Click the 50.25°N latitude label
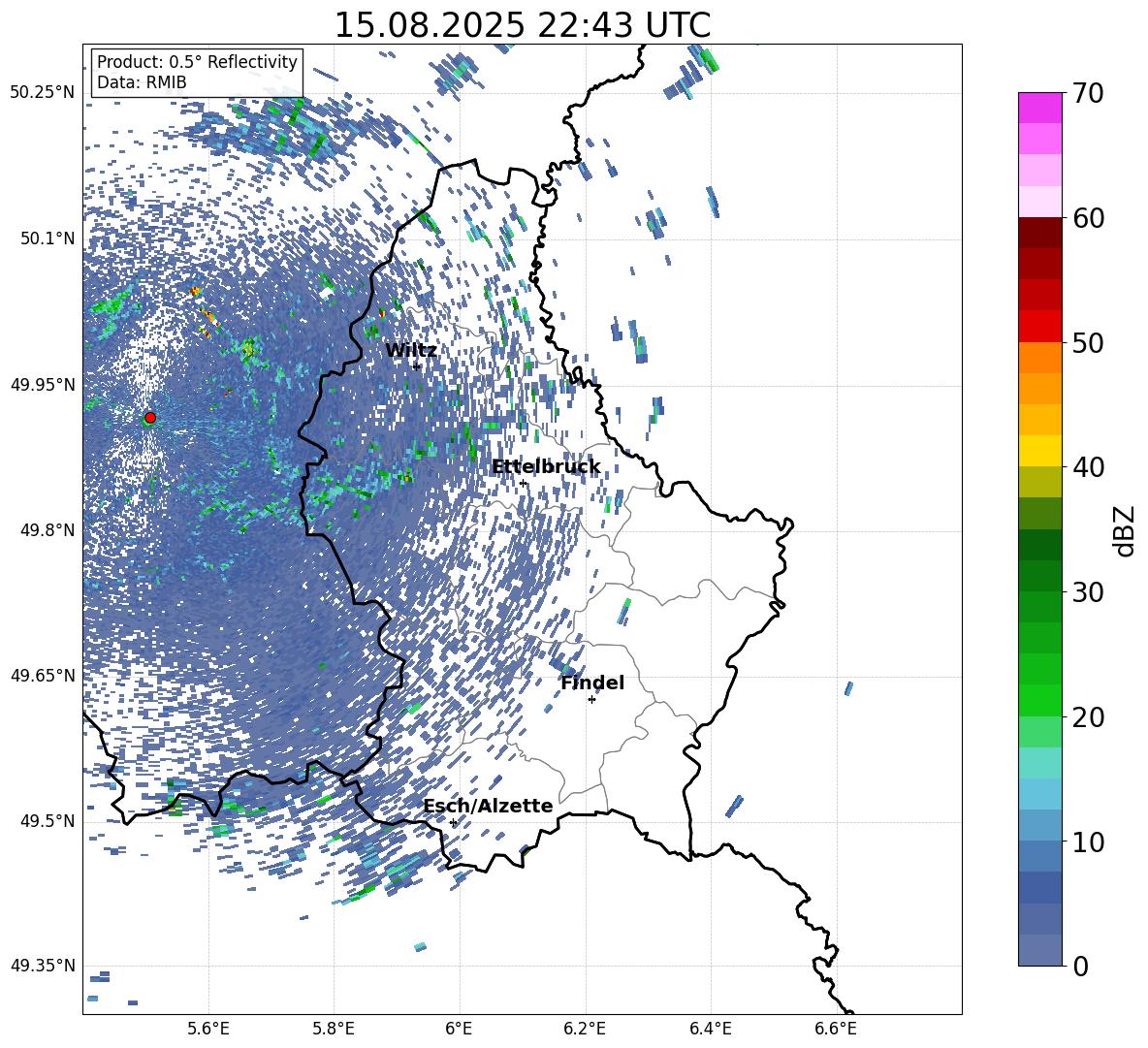Viewport: 1148px width, 1048px height. tap(43, 93)
